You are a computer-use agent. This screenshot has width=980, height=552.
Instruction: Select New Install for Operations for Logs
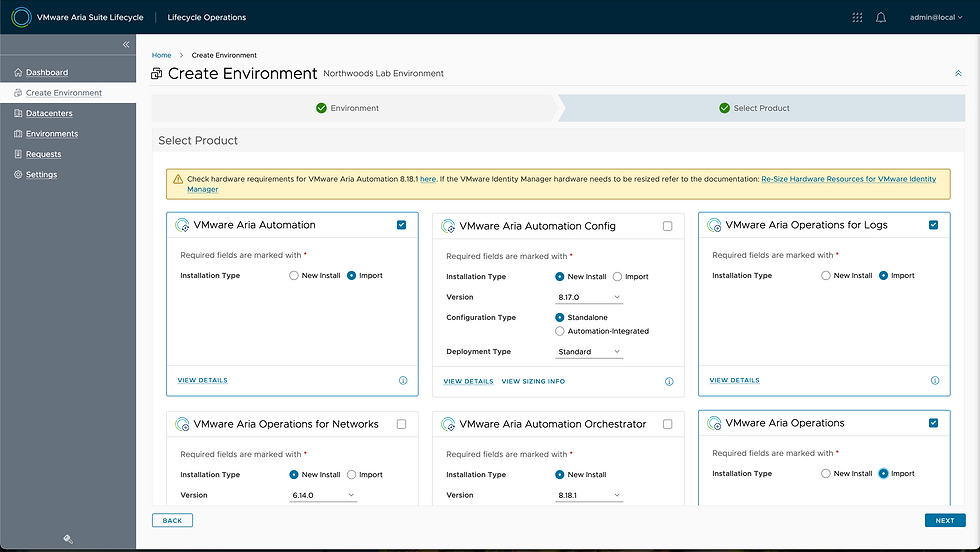[826, 276]
